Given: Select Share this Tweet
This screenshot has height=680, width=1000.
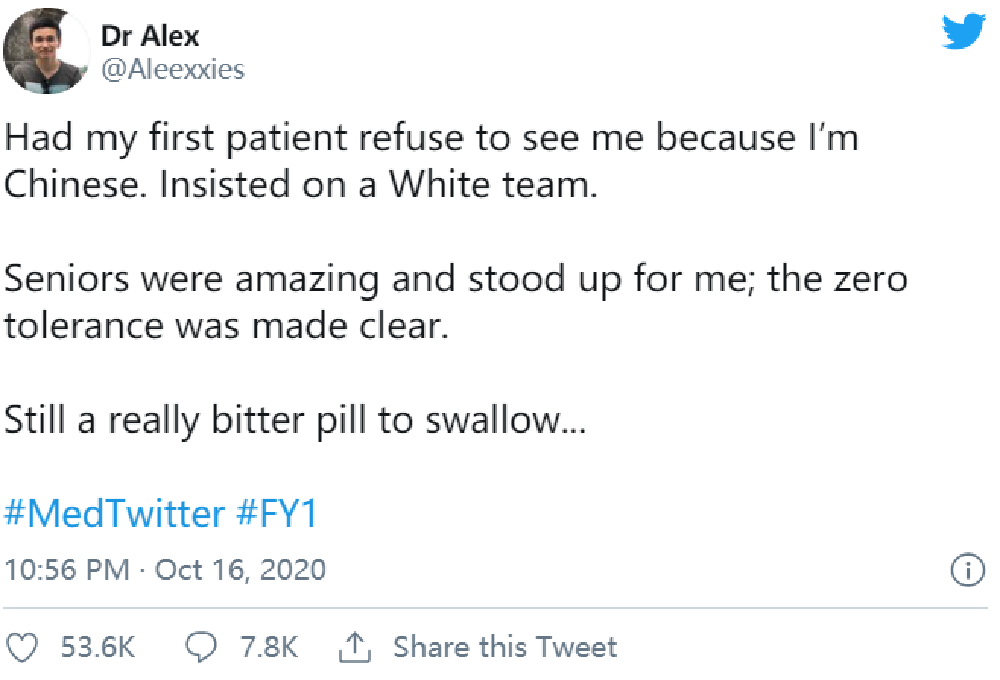Looking at the screenshot, I should (505, 647).
